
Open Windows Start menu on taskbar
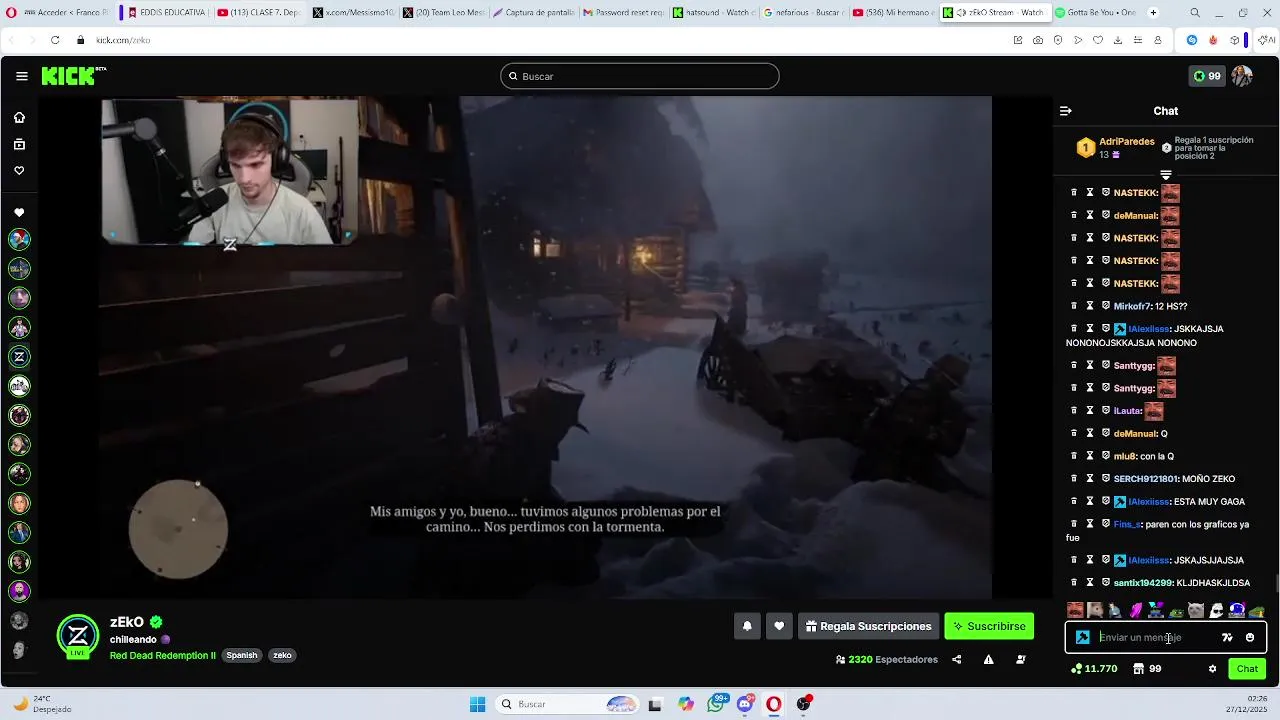[477, 704]
